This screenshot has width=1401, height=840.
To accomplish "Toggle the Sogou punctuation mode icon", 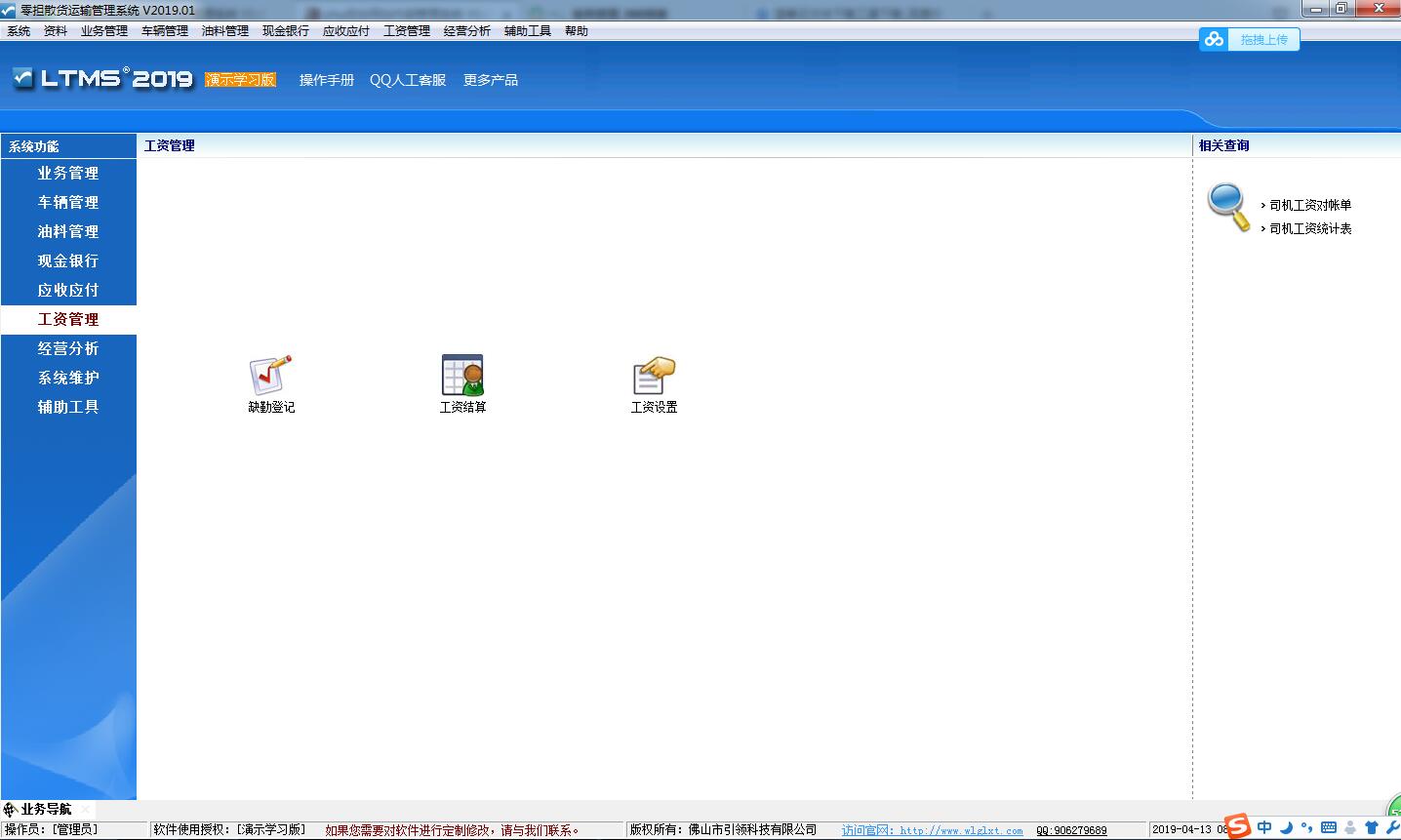I will (1306, 828).
